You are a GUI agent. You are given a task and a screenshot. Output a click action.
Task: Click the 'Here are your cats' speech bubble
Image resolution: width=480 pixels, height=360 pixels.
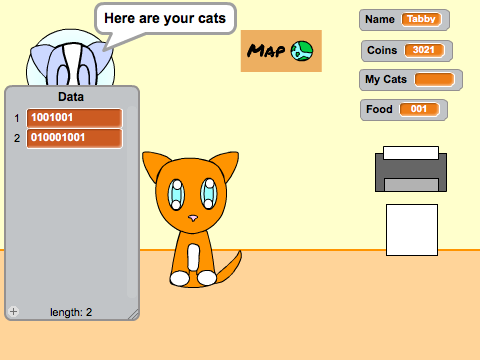(x=165, y=19)
